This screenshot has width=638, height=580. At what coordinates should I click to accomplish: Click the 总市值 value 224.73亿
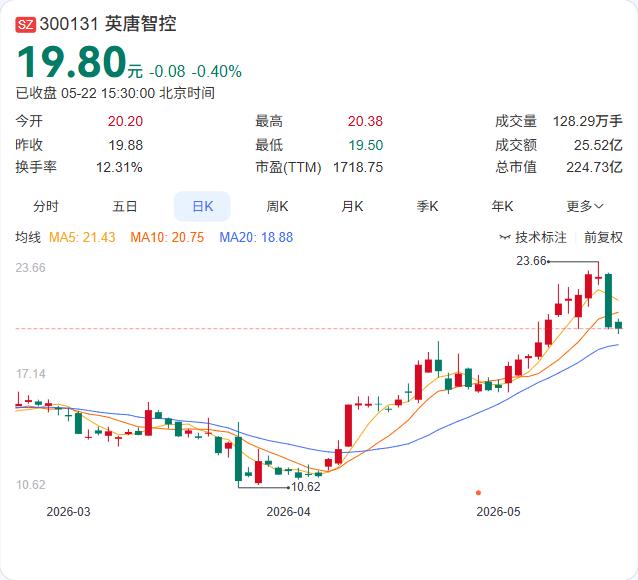pos(594,167)
